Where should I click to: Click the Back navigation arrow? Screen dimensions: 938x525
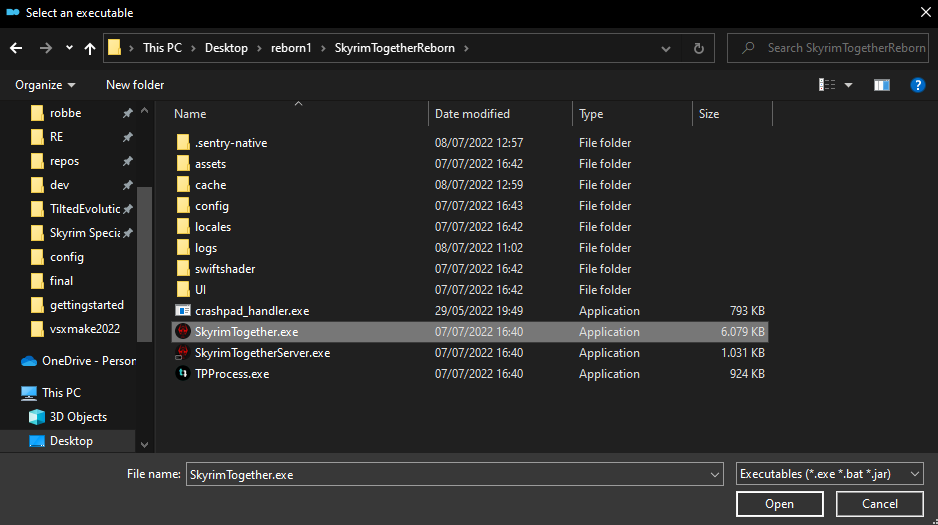[x=16, y=48]
